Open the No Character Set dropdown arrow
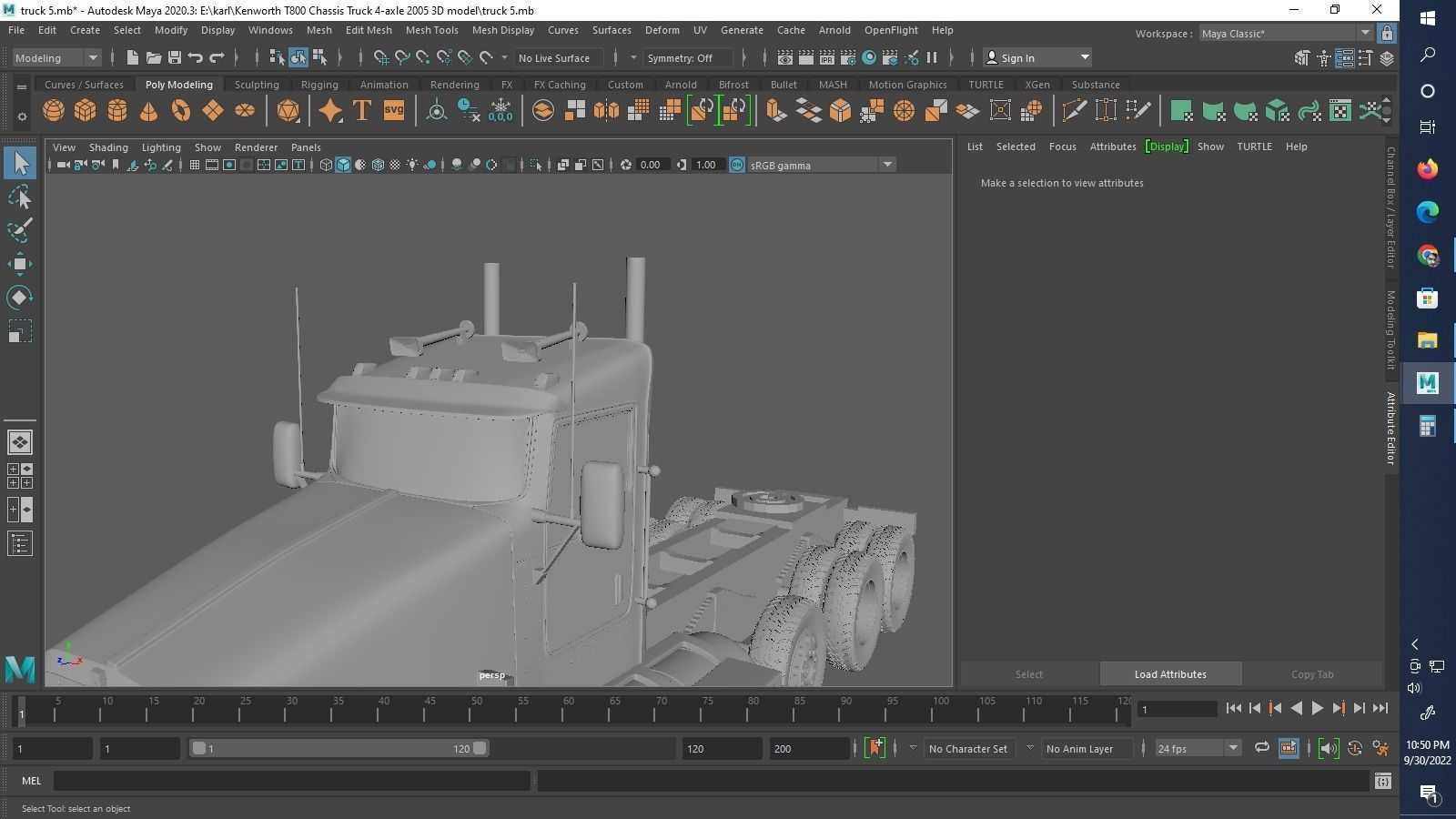The width and height of the screenshot is (1456, 819). (x=913, y=748)
